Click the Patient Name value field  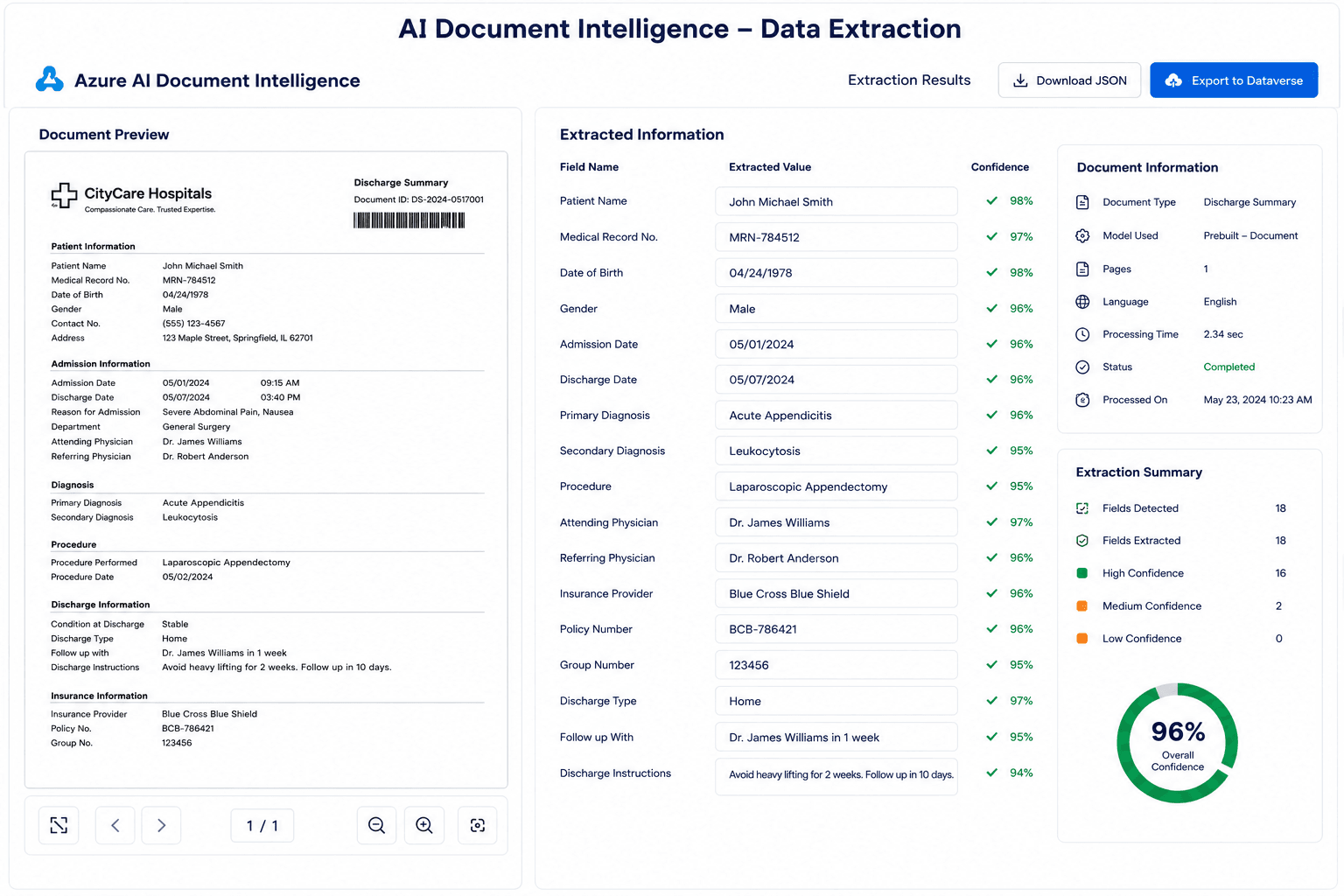click(836, 201)
